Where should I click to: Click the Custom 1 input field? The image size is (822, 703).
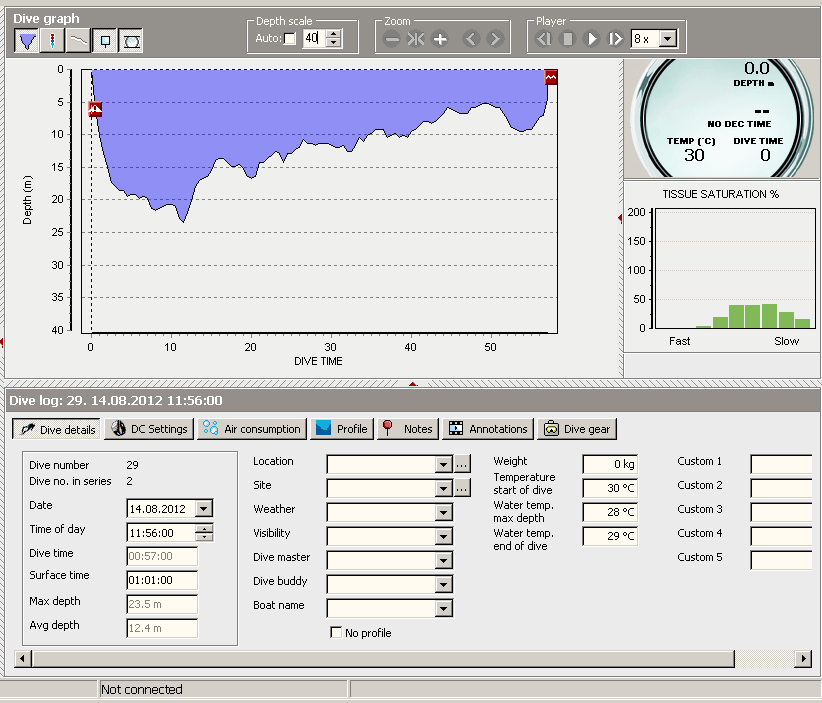click(782, 464)
